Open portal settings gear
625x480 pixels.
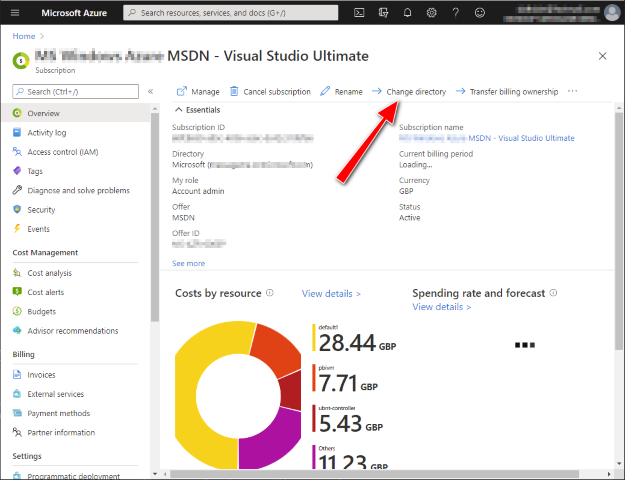431,13
